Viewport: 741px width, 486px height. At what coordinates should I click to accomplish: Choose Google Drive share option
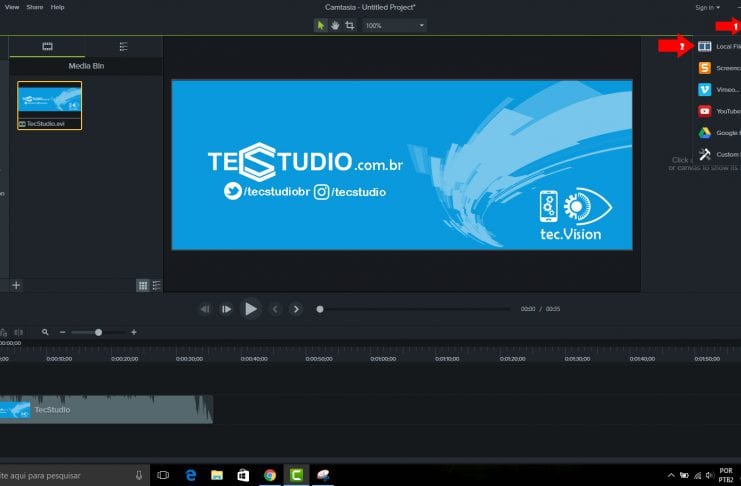(718, 133)
